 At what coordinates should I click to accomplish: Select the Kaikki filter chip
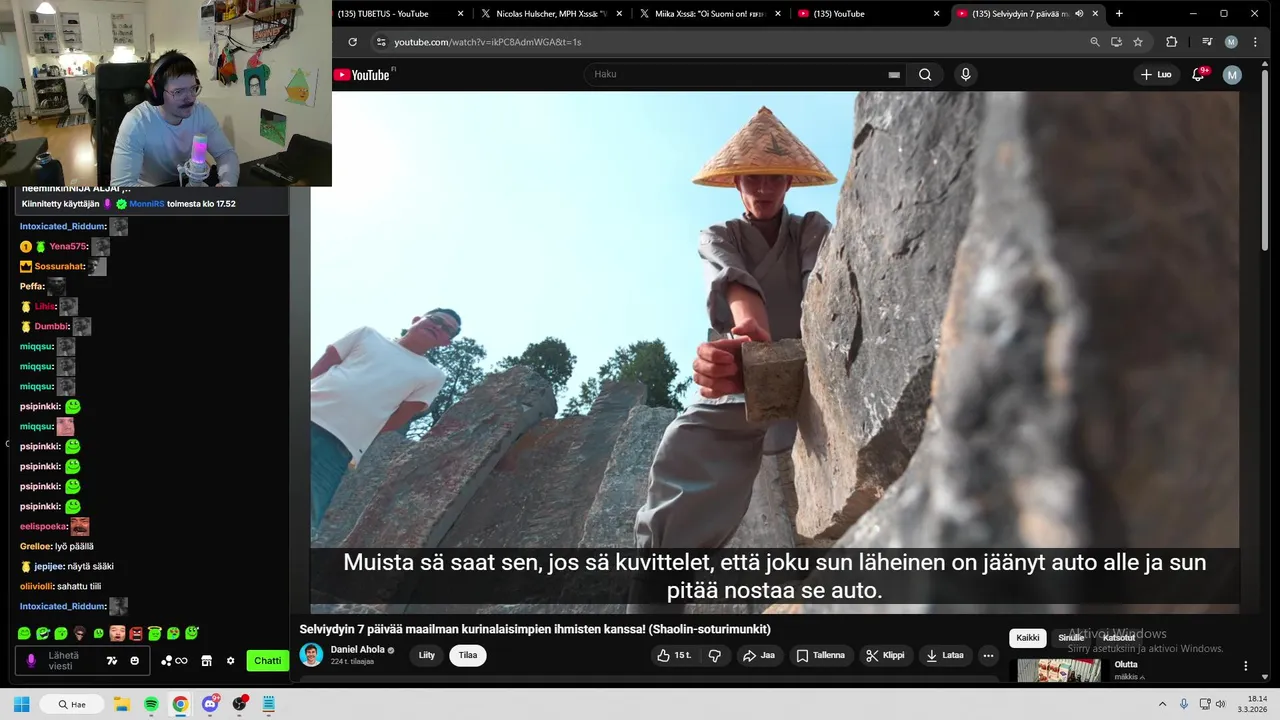(x=1027, y=638)
